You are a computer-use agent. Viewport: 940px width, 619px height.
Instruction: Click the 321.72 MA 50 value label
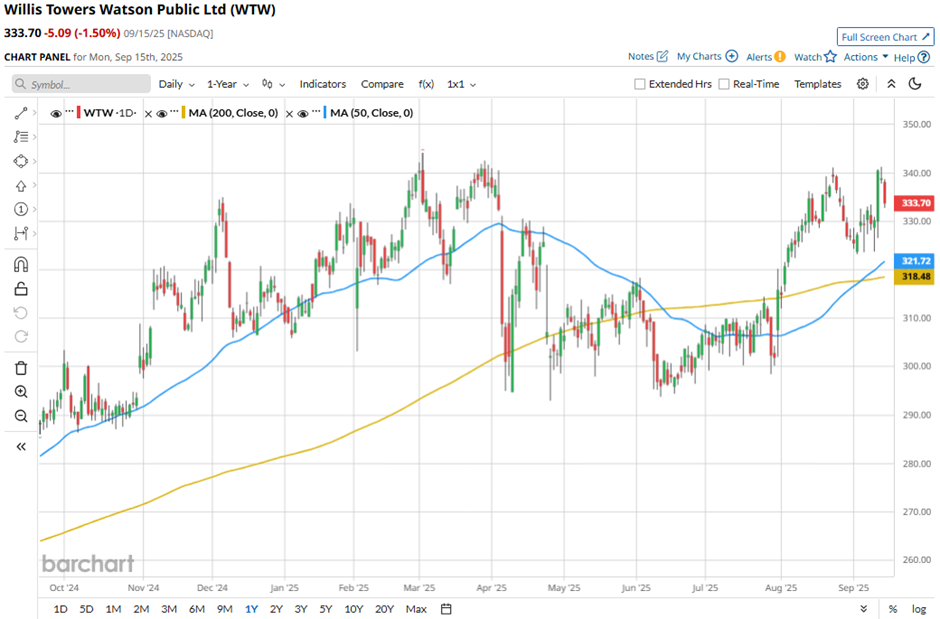pyautogui.click(x=916, y=261)
